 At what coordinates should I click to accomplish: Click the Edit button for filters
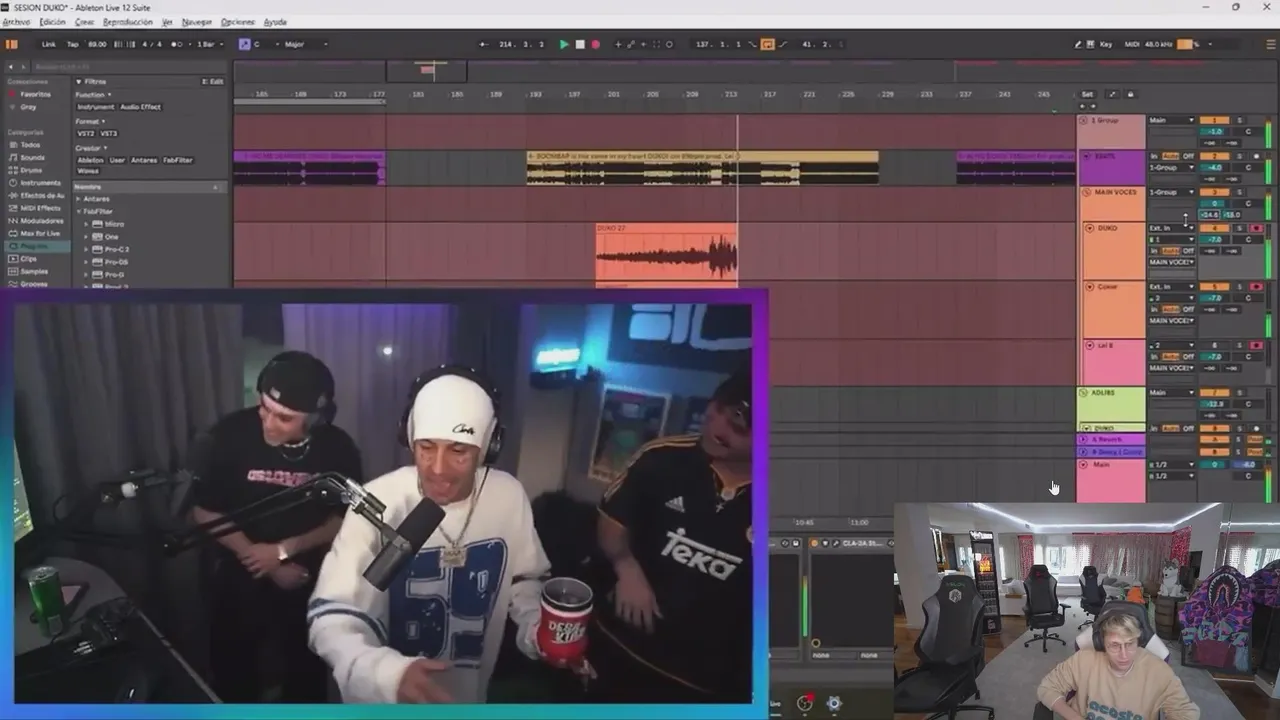pyautogui.click(x=213, y=82)
